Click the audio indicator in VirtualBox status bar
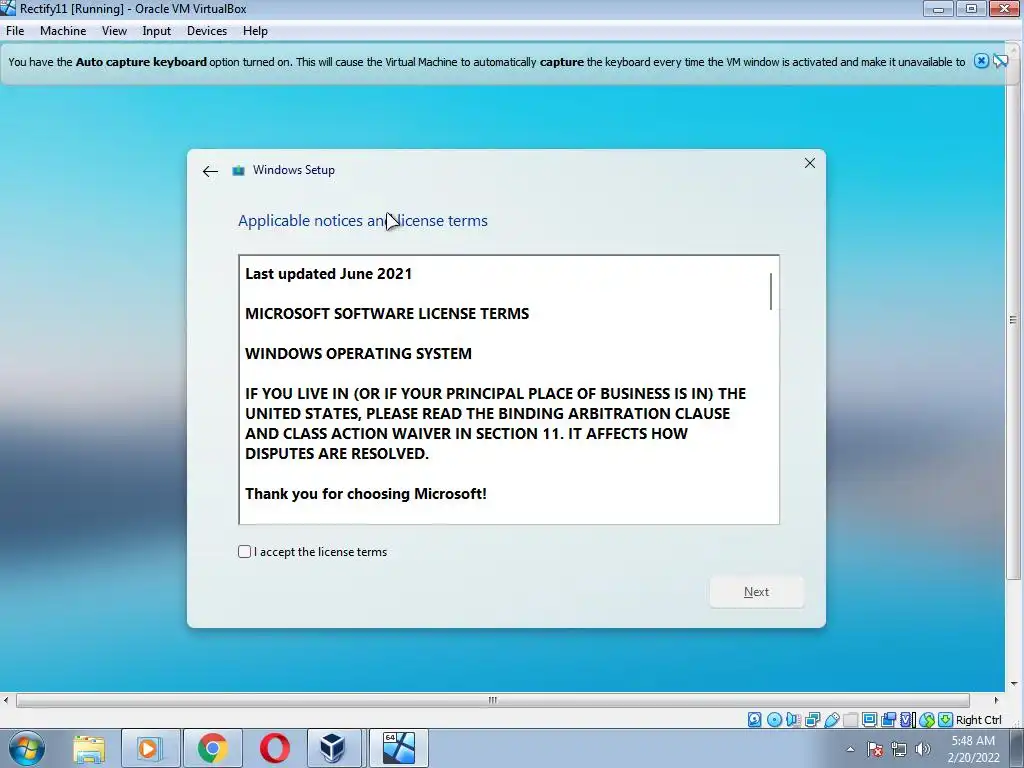This screenshot has width=1024, height=768. (793, 720)
